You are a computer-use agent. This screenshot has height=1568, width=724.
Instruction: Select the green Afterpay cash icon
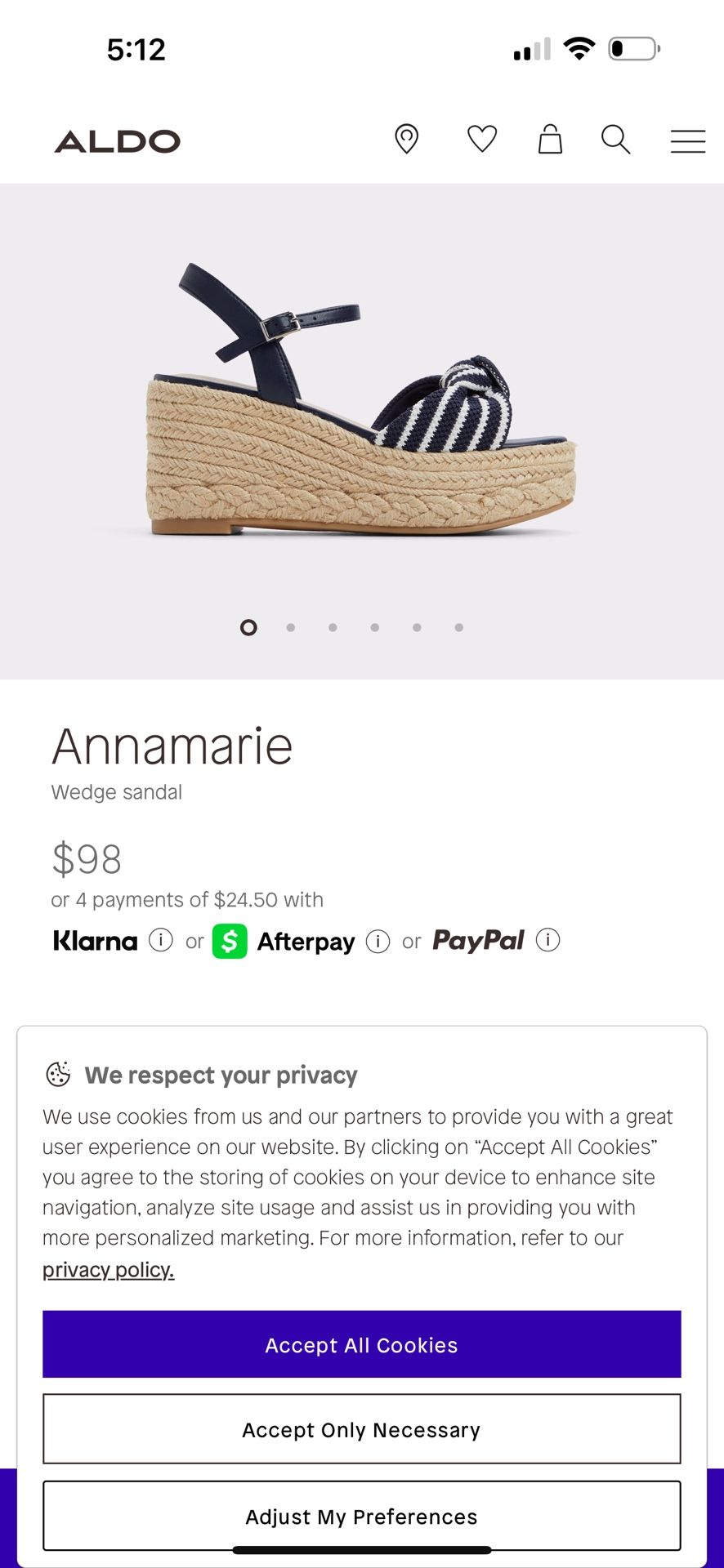pos(230,941)
